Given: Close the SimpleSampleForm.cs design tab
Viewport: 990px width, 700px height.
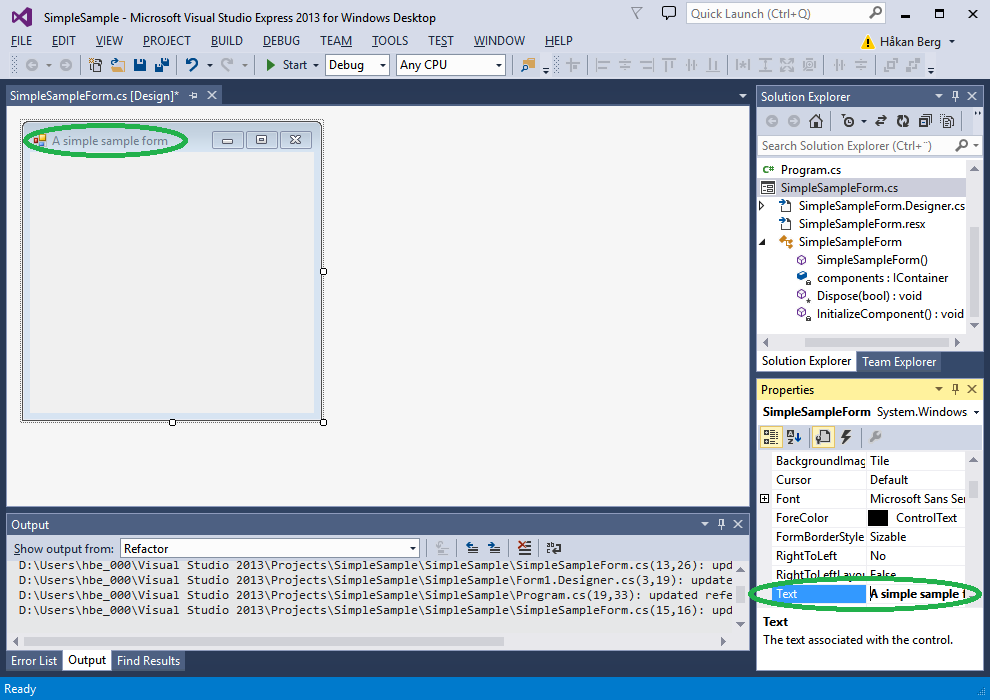Looking at the screenshot, I should click(x=212, y=95).
